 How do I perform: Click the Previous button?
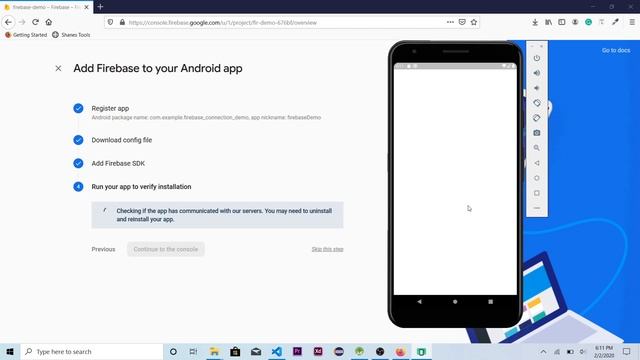click(x=103, y=249)
